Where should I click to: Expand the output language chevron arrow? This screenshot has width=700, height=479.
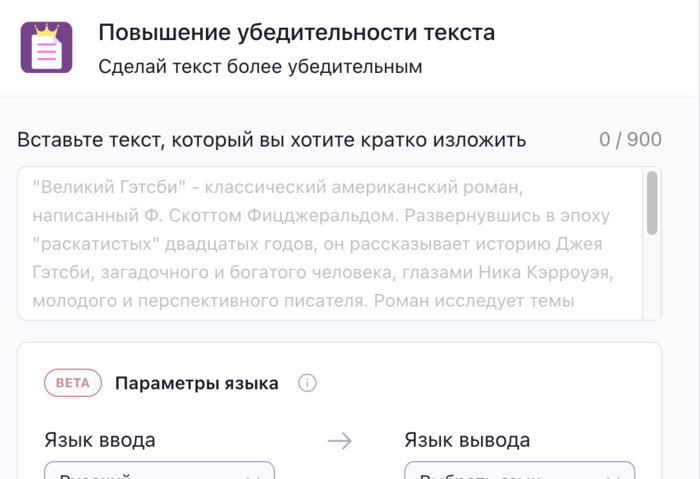click(614, 476)
